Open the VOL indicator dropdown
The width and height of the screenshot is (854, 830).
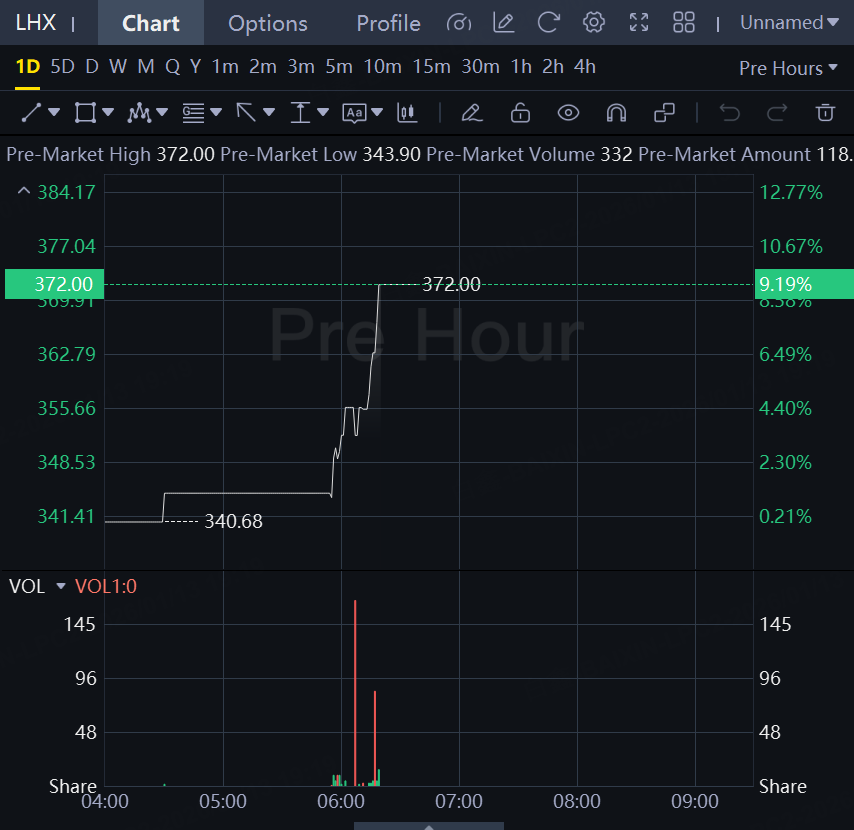[60, 587]
